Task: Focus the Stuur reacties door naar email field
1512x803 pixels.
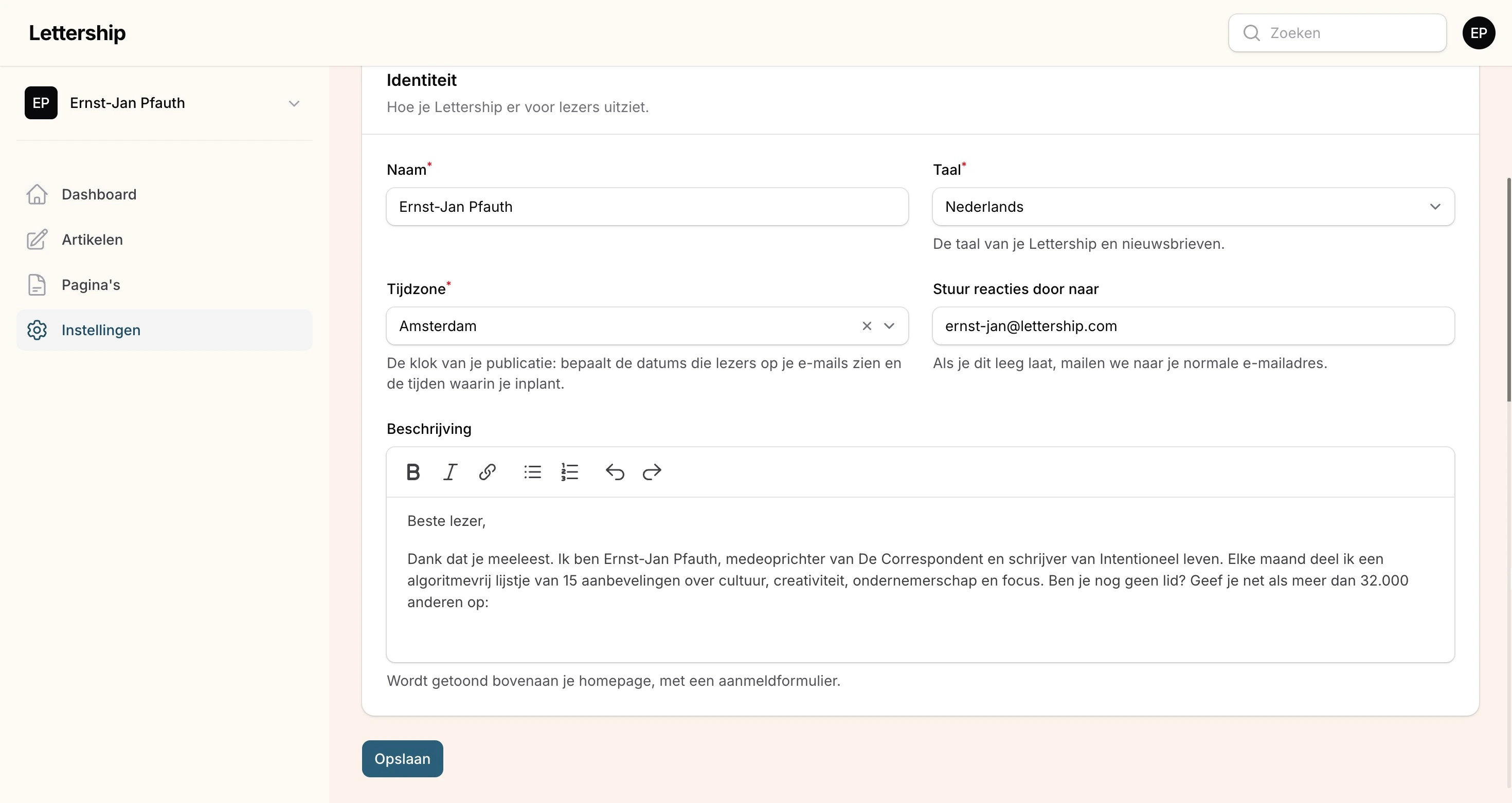Action: (1193, 325)
